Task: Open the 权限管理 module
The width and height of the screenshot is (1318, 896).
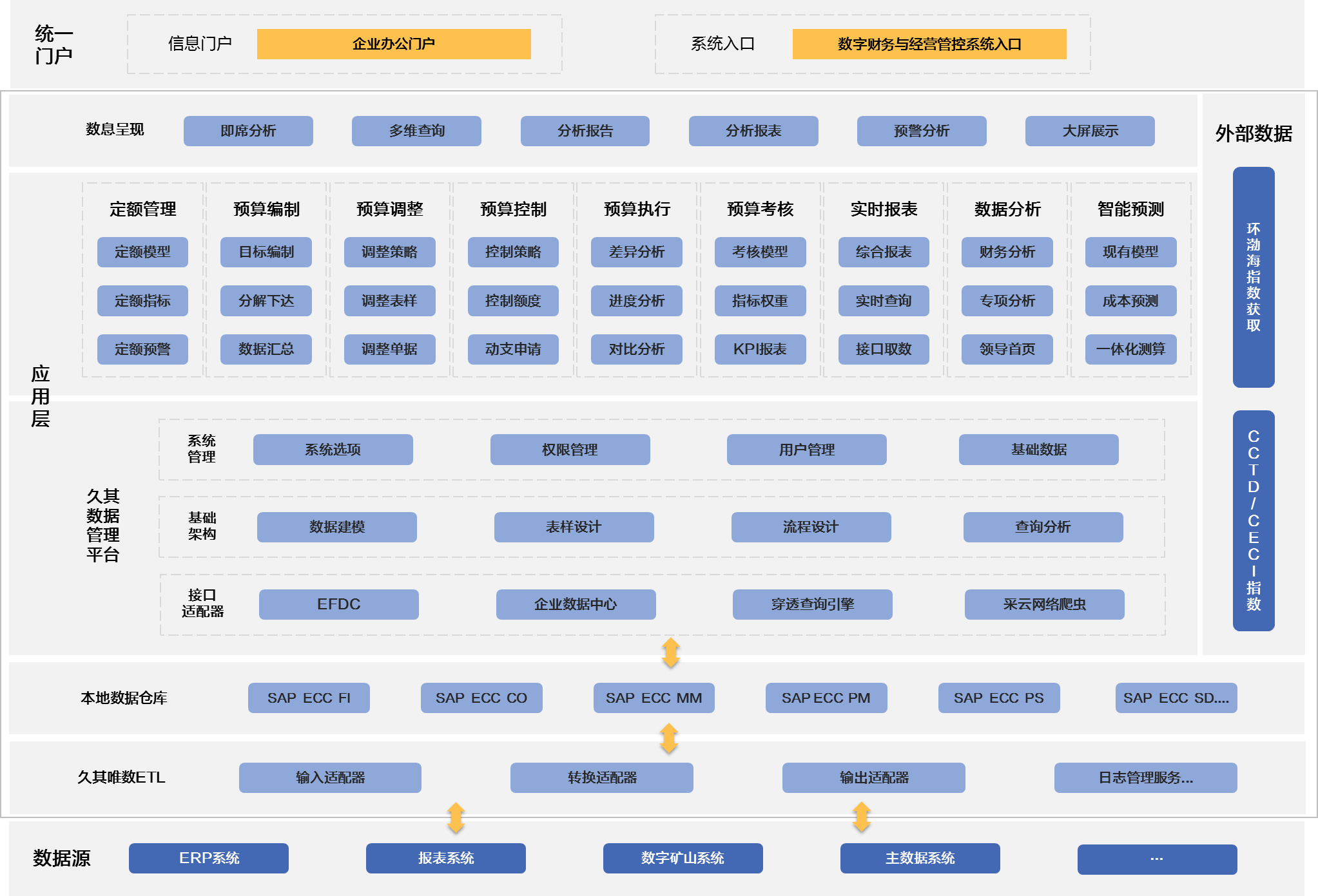Action: pos(570,450)
